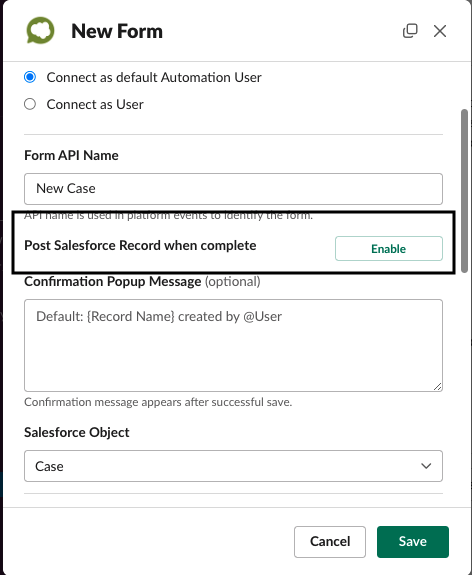Click the 'Salesforce Object' field label
The image size is (472, 575).
(x=77, y=432)
